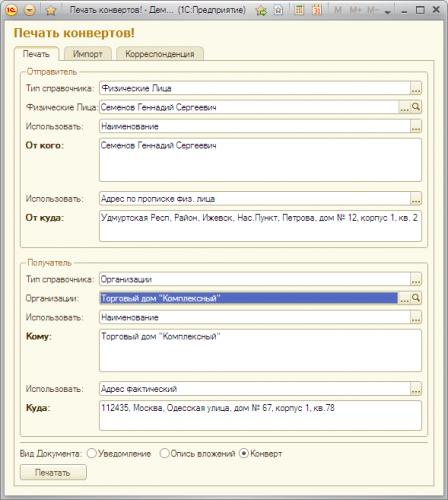
Task: Click into the Куда address text field
Action: (x=260, y=416)
